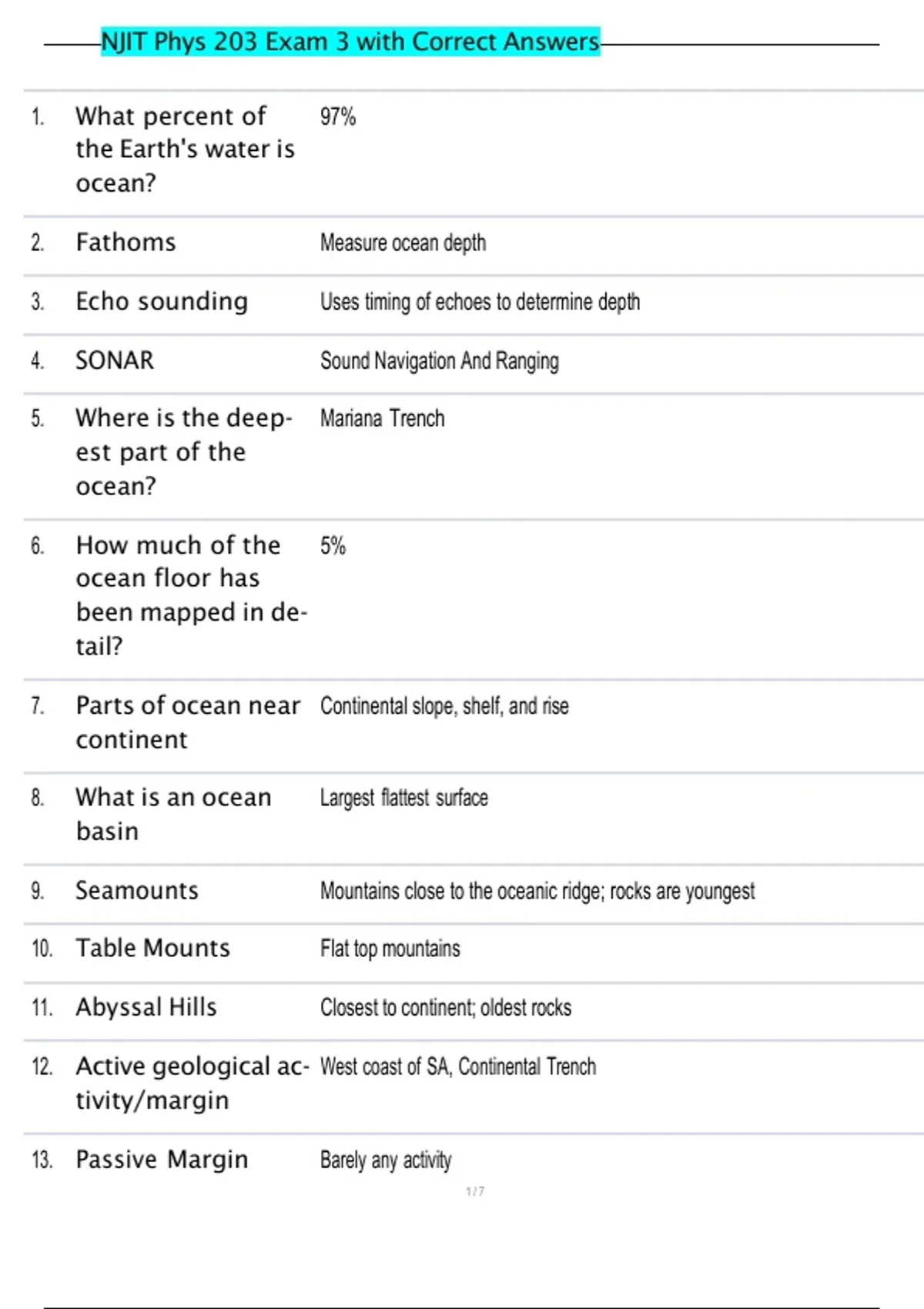The height and width of the screenshot is (1309, 924).
Task: Click the page number indicator '1/7'
Action: tap(475, 1191)
